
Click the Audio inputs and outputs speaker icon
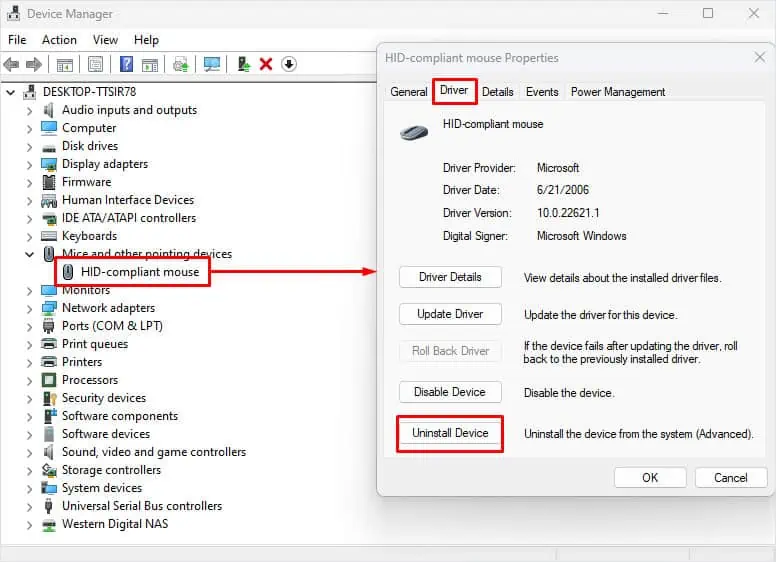pyautogui.click(x=48, y=110)
